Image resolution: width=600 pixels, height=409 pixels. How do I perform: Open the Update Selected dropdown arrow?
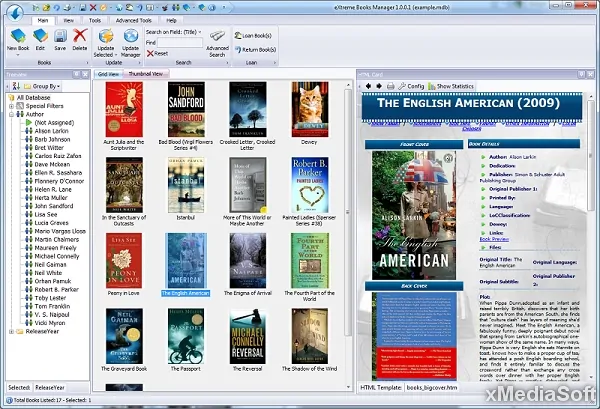[x=116, y=55]
